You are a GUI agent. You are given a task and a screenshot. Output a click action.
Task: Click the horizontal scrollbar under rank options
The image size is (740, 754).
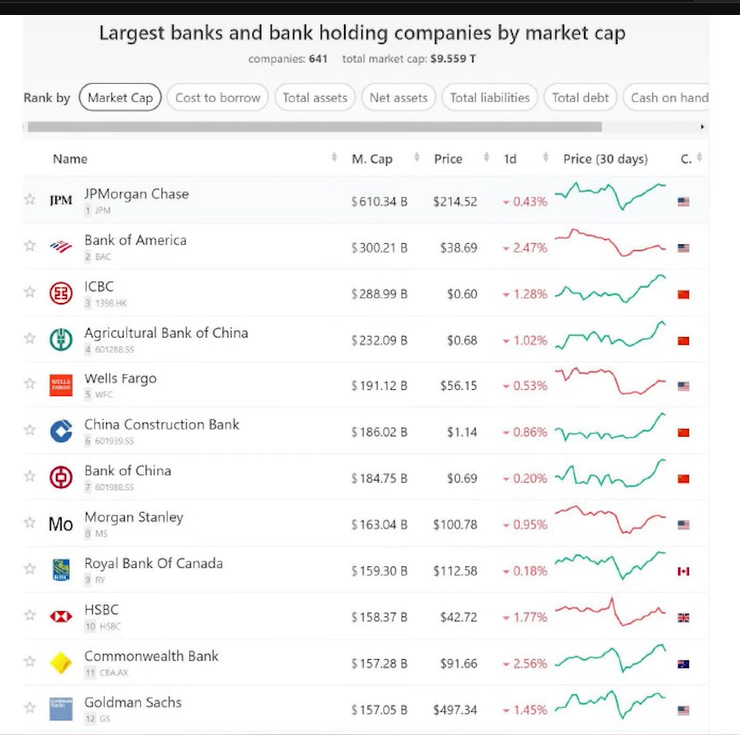[314, 127]
